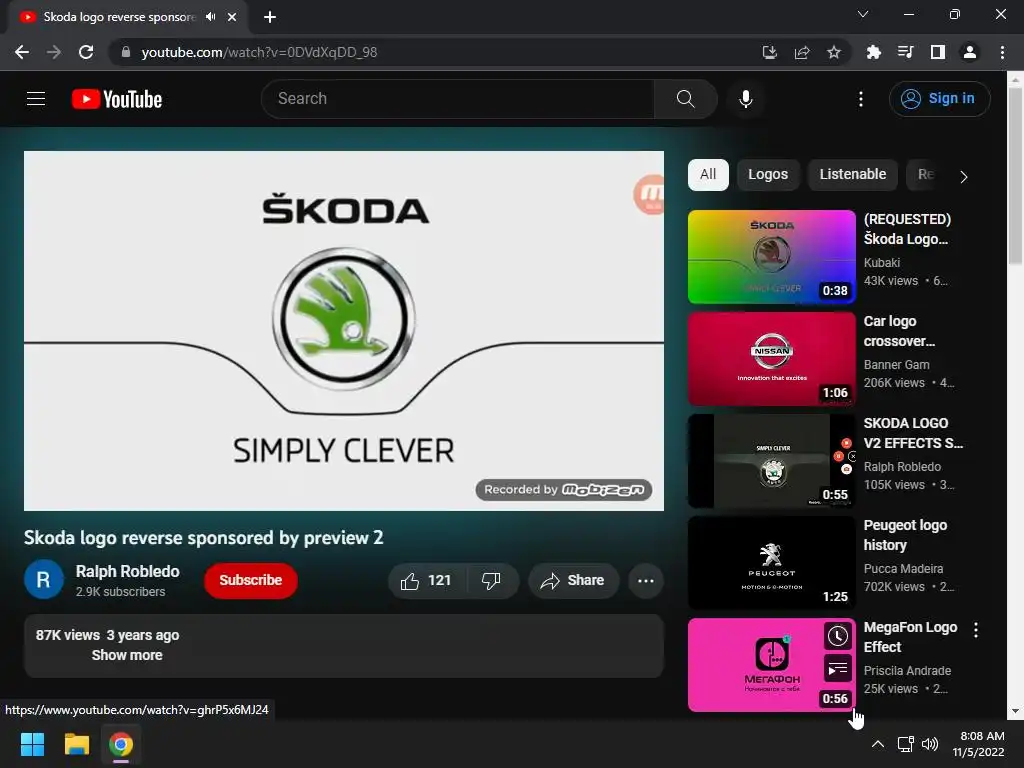Open the clock showing 8:08 AM
The image size is (1024, 768).
(979, 744)
